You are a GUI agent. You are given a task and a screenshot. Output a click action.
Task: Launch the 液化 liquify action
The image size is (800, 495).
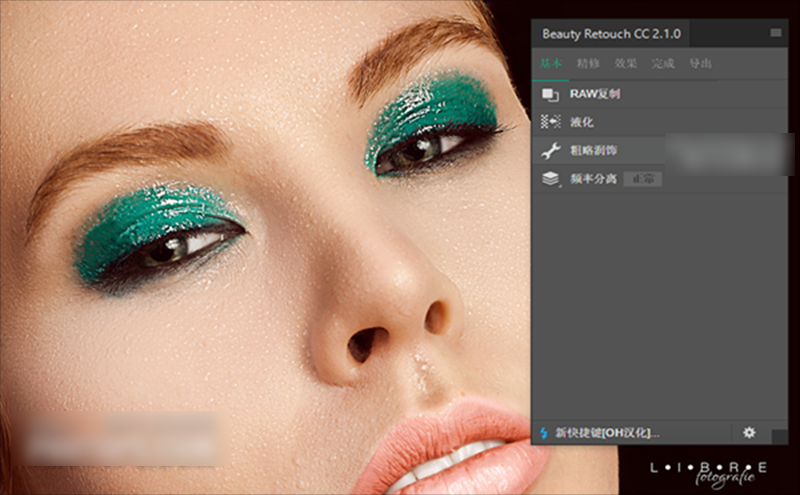click(582, 122)
